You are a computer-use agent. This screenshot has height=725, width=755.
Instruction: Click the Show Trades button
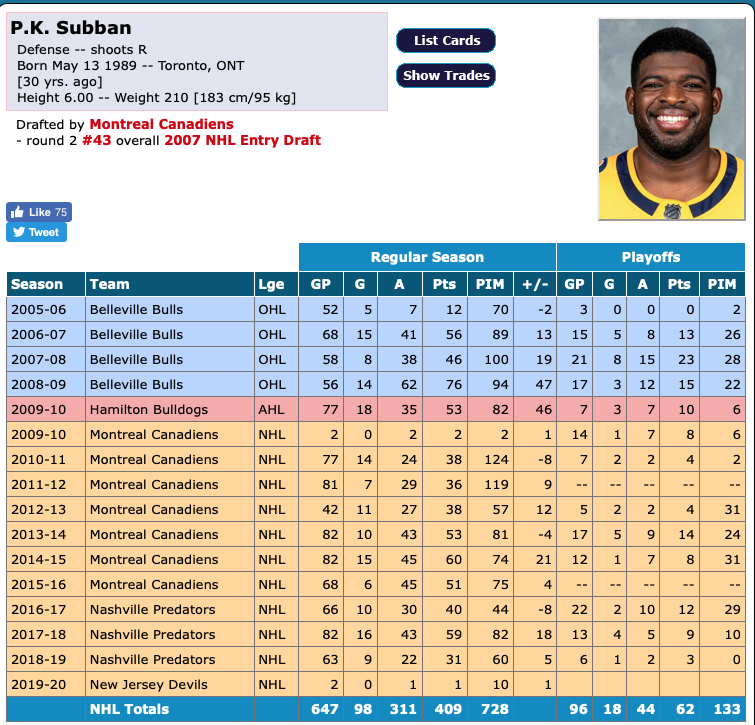(x=445, y=76)
